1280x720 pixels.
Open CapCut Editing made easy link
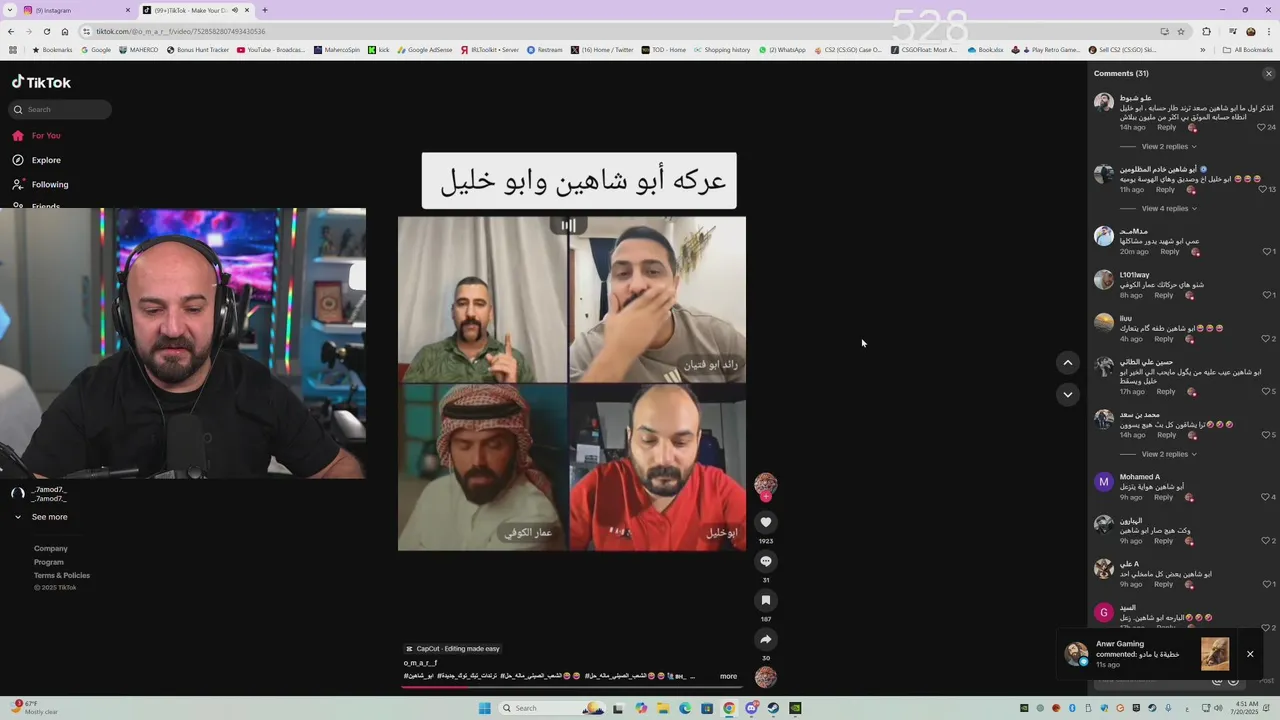[x=453, y=649]
